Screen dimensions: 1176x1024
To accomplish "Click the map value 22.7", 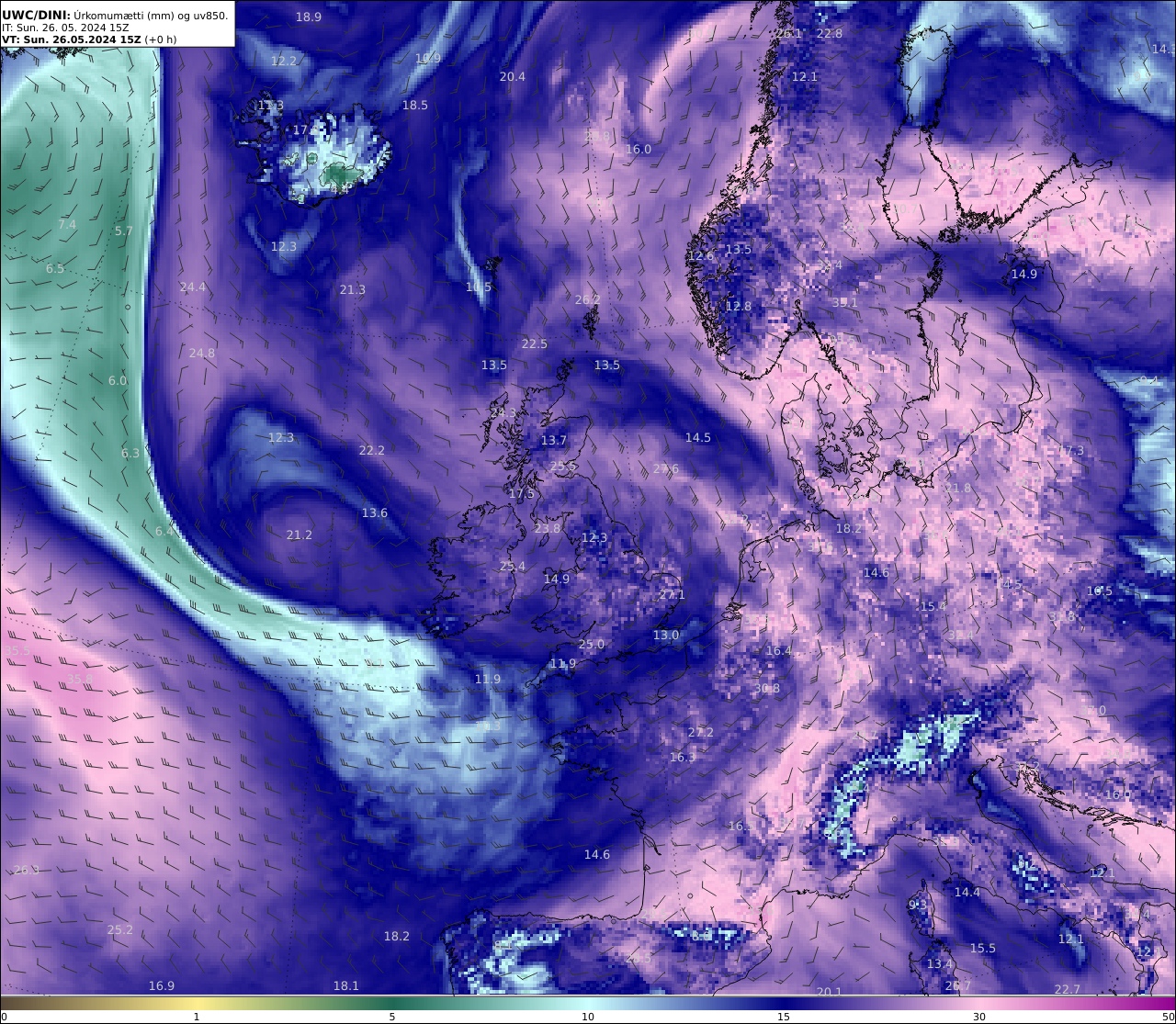I will pyautogui.click(x=1068, y=990).
